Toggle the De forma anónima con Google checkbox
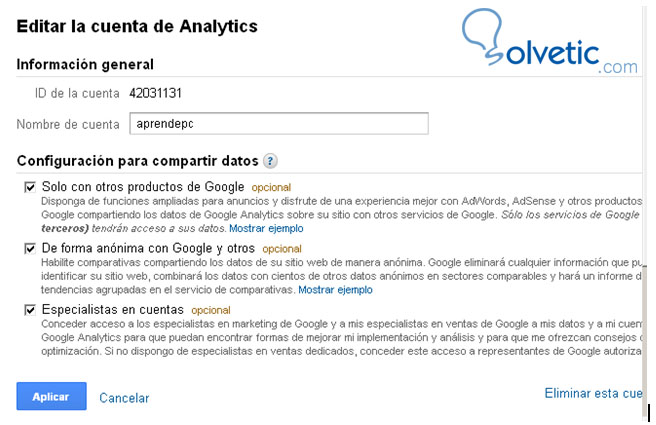The width and height of the screenshot is (656, 425). point(29,248)
